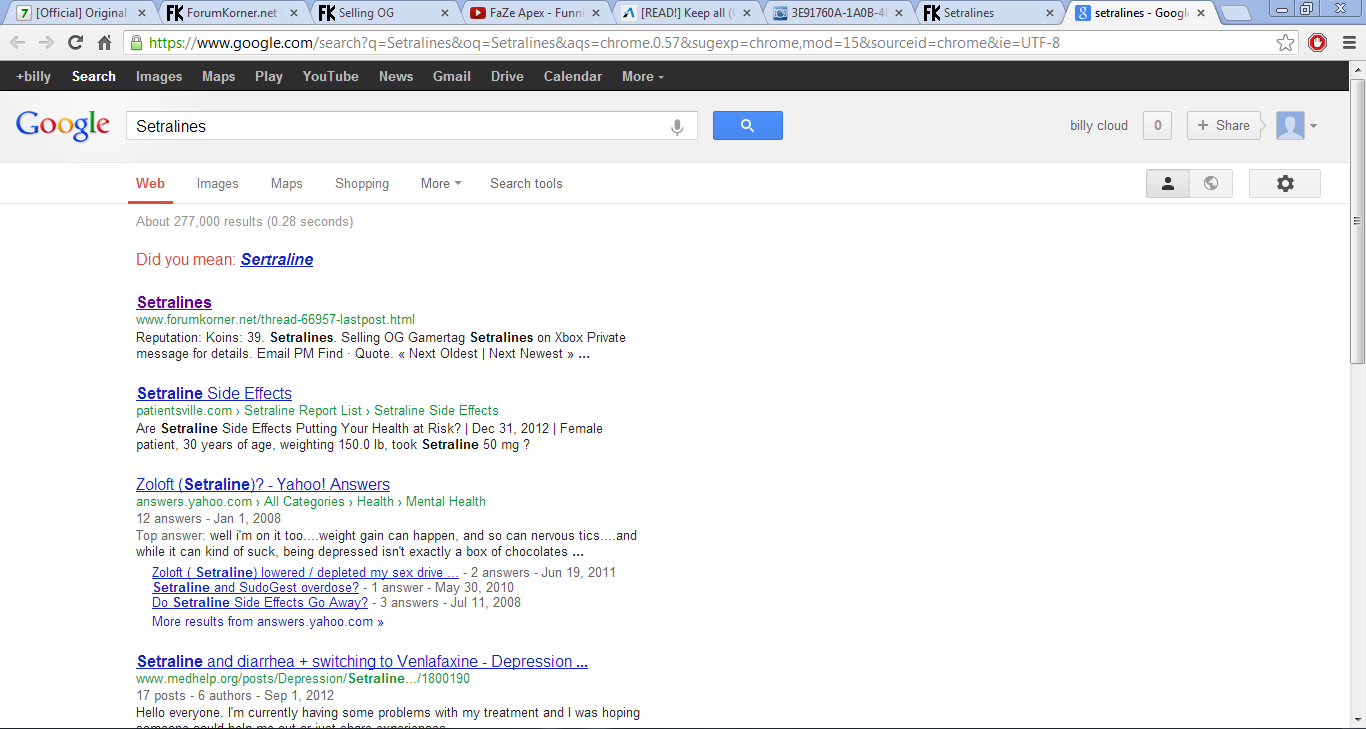Open Search tools options
This screenshot has width=1366, height=729.
[526, 183]
